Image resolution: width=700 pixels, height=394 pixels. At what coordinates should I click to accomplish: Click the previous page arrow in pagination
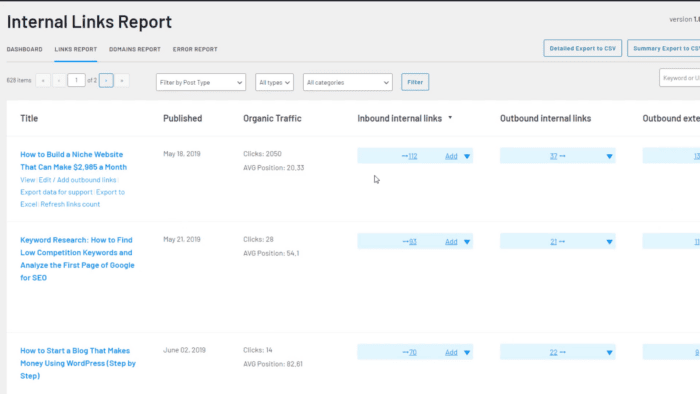pyautogui.click(x=58, y=80)
